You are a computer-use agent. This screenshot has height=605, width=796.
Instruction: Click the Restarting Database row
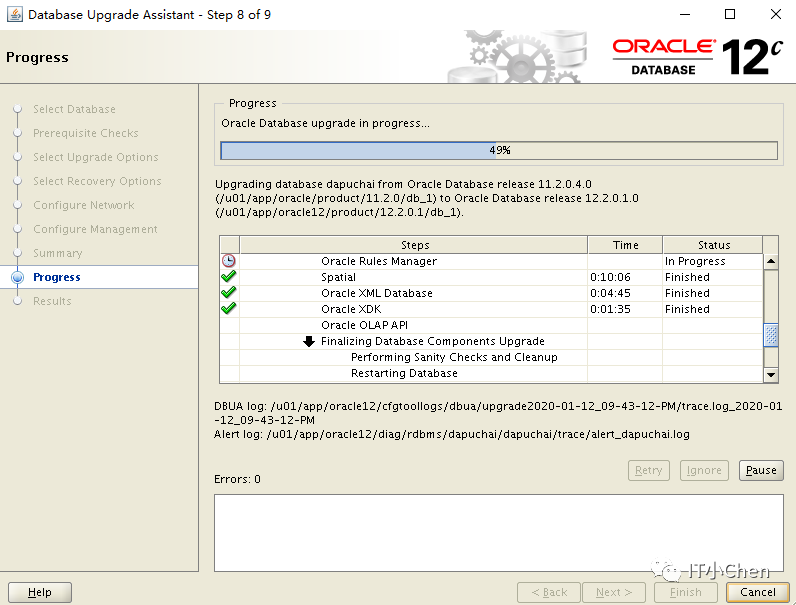(x=404, y=373)
